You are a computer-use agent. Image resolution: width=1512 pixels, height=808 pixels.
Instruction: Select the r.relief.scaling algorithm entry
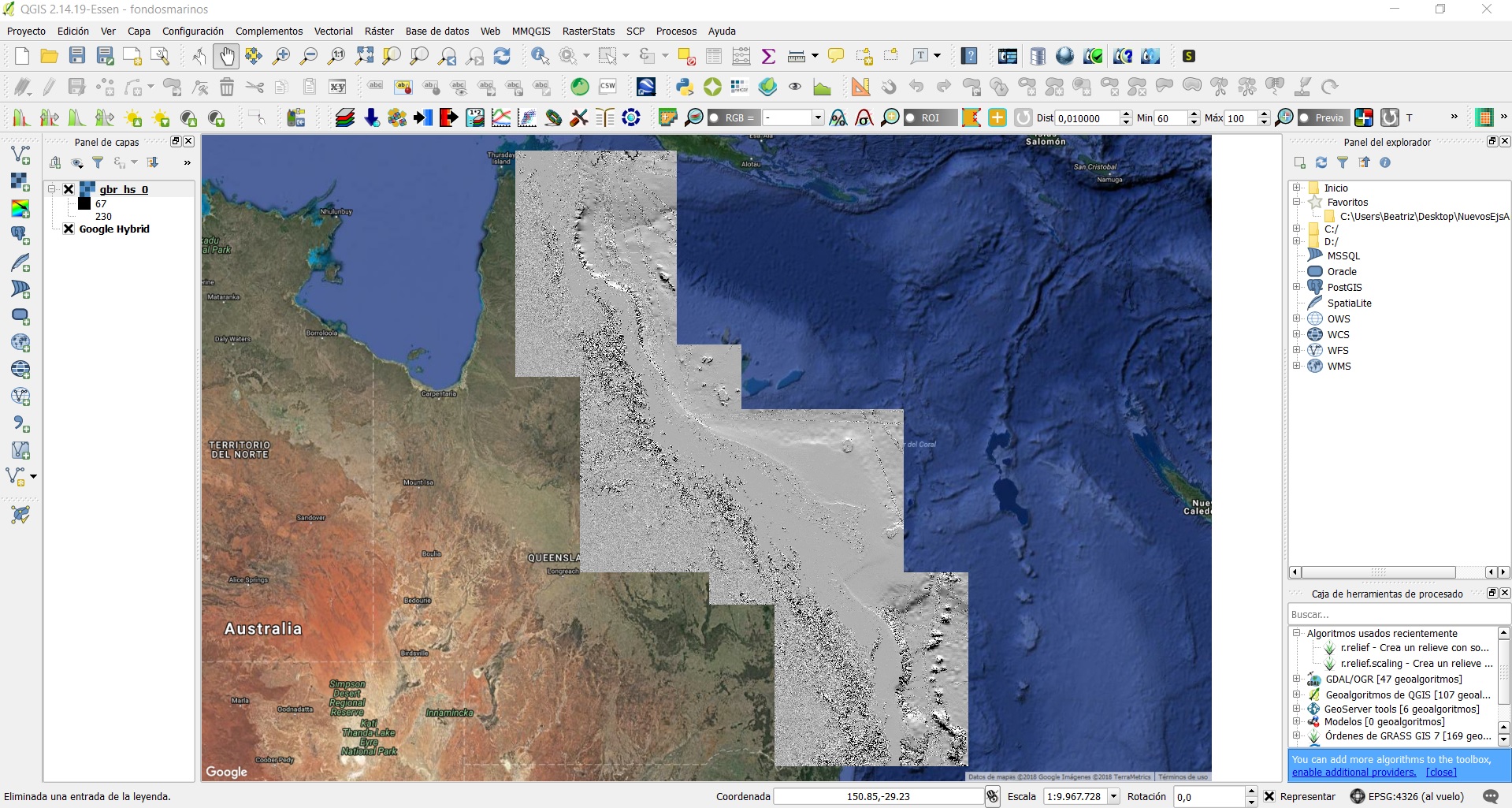1417,664
